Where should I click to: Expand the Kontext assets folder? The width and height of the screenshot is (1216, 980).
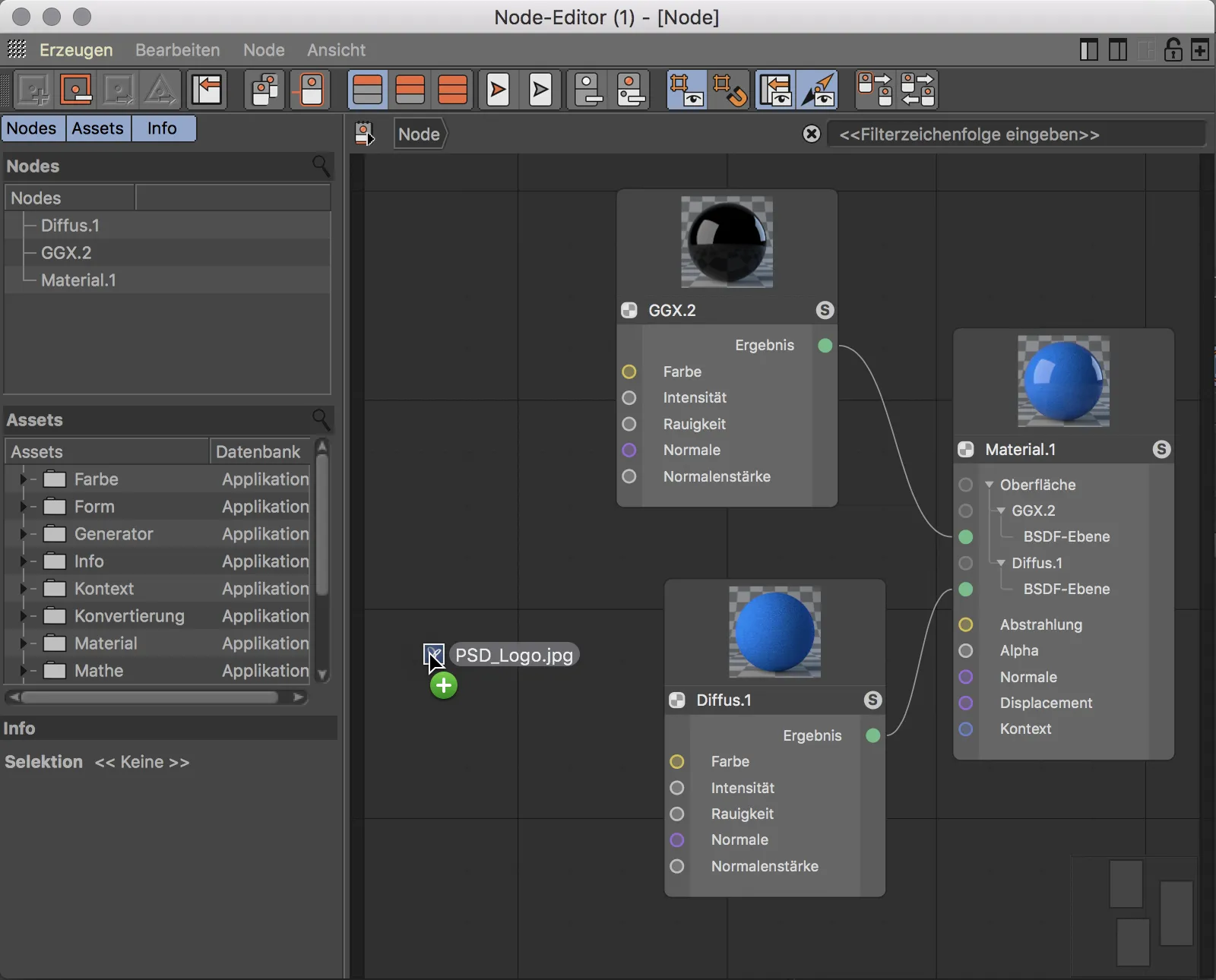click(23, 589)
